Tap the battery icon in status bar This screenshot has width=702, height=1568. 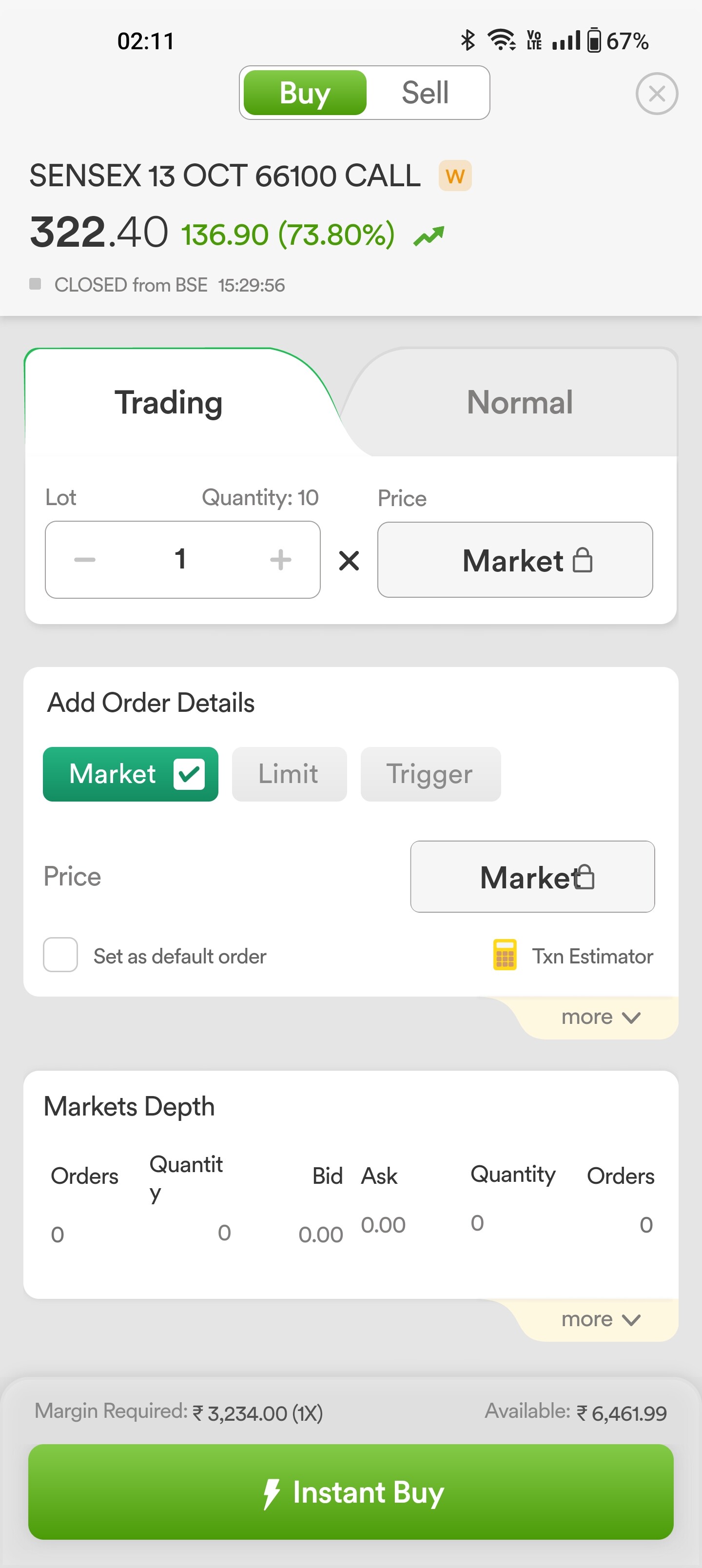(x=594, y=41)
